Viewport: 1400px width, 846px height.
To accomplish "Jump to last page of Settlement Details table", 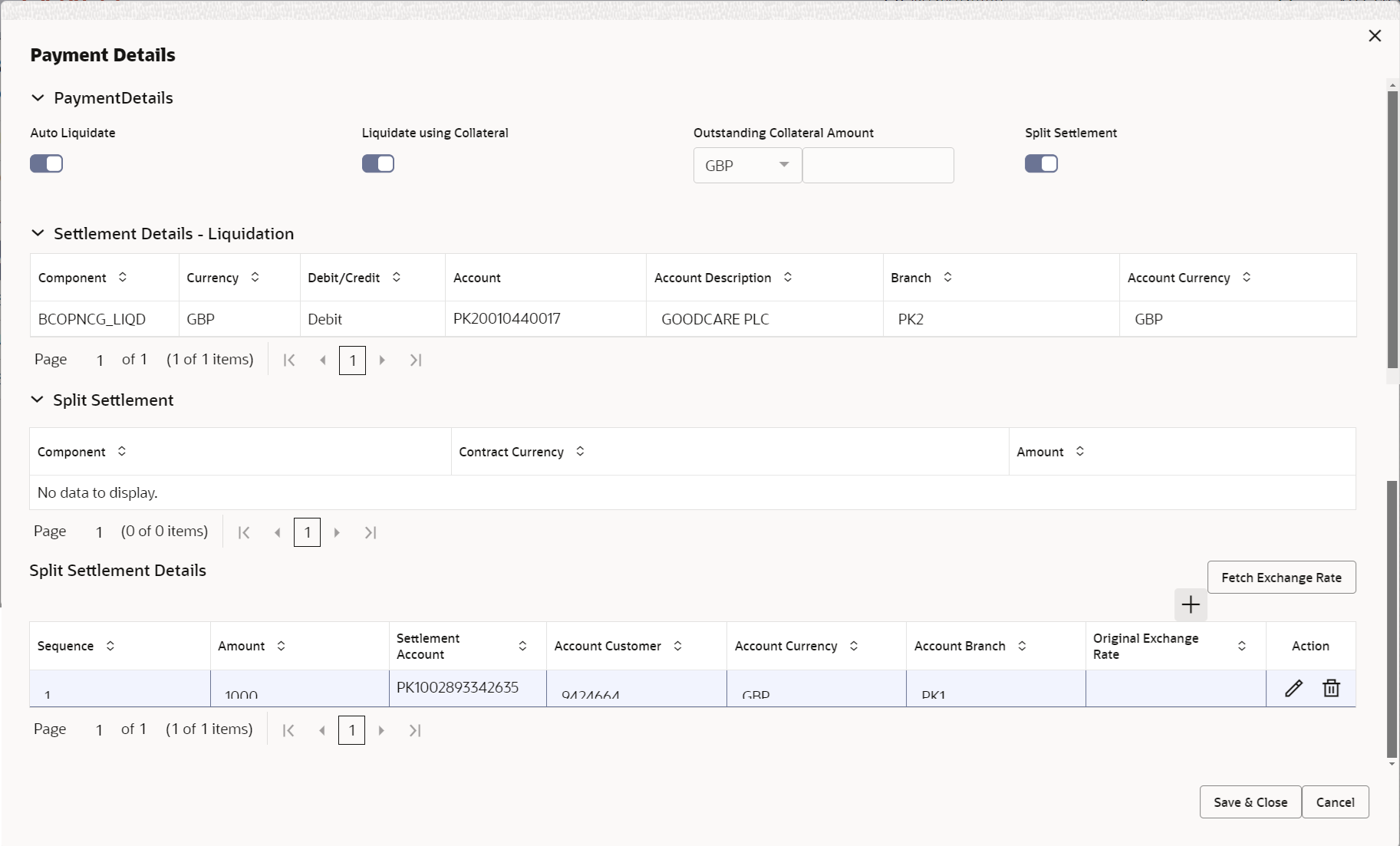I will (415, 360).
